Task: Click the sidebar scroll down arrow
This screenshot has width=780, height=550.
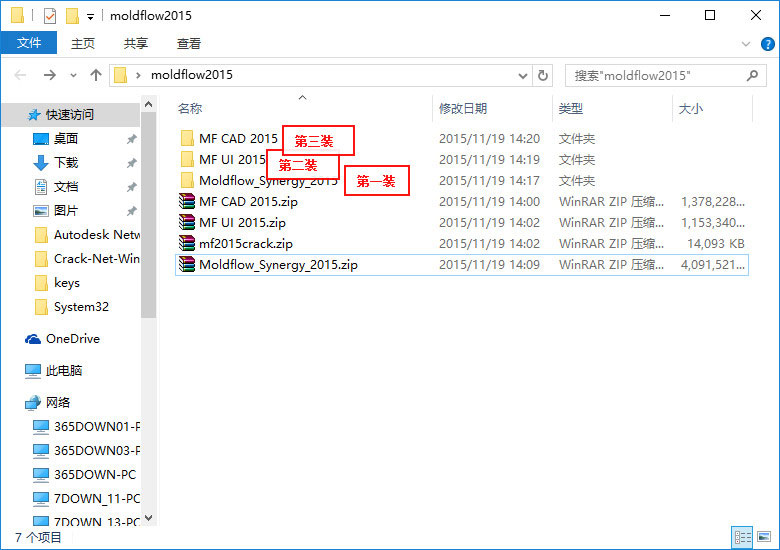Action: (x=148, y=518)
